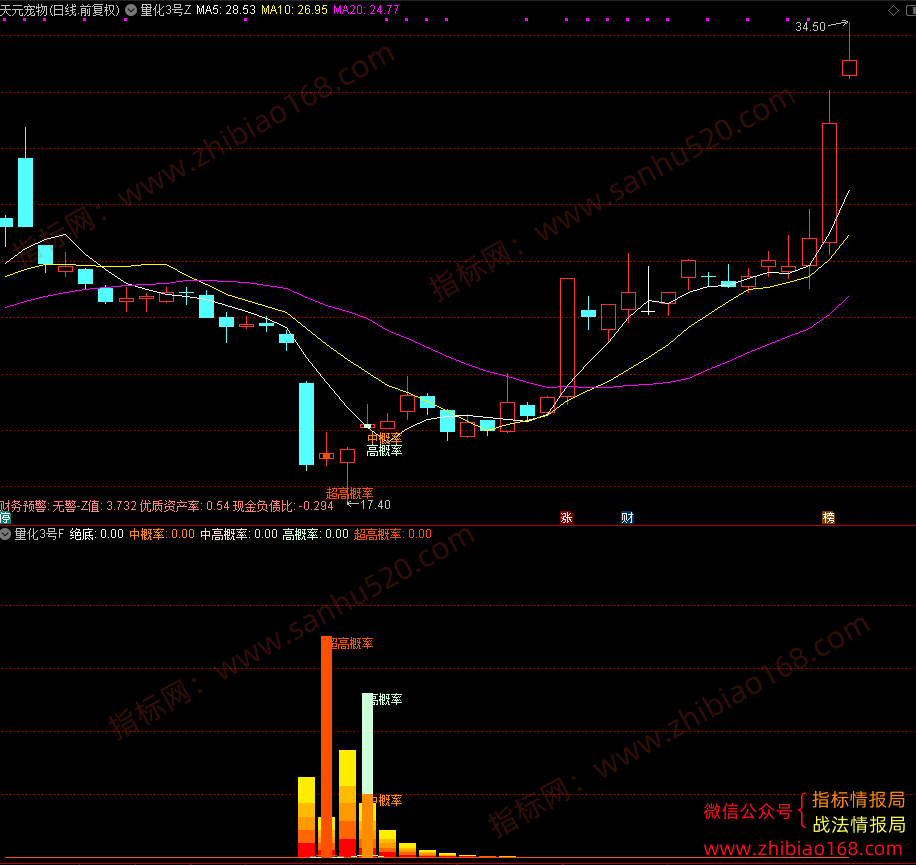Image resolution: width=916 pixels, height=865 pixels.
Task: Select the pale green 高概率 histogram bar
Action: coord(367,744)
